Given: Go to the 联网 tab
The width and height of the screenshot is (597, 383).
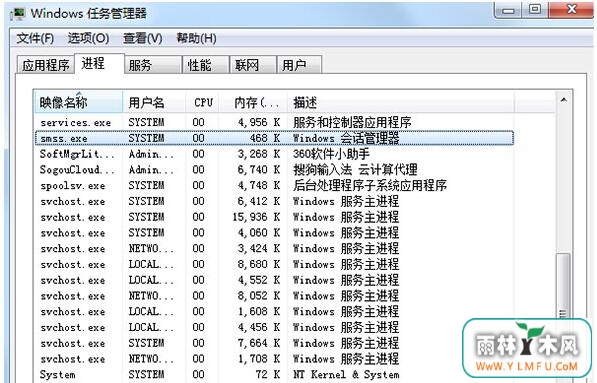Looking at the screenshot, I should [252, 65].
